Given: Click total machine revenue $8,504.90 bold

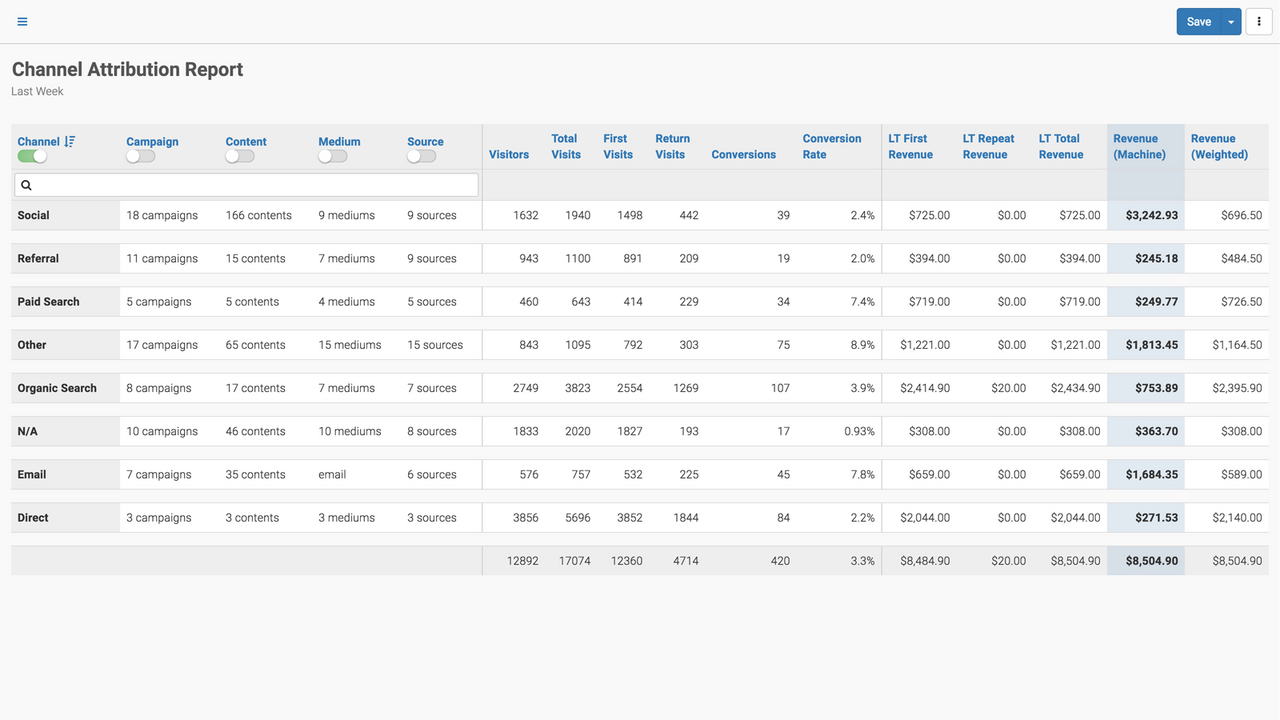Looking at the screenshot, I should [x=1152, y=561].
